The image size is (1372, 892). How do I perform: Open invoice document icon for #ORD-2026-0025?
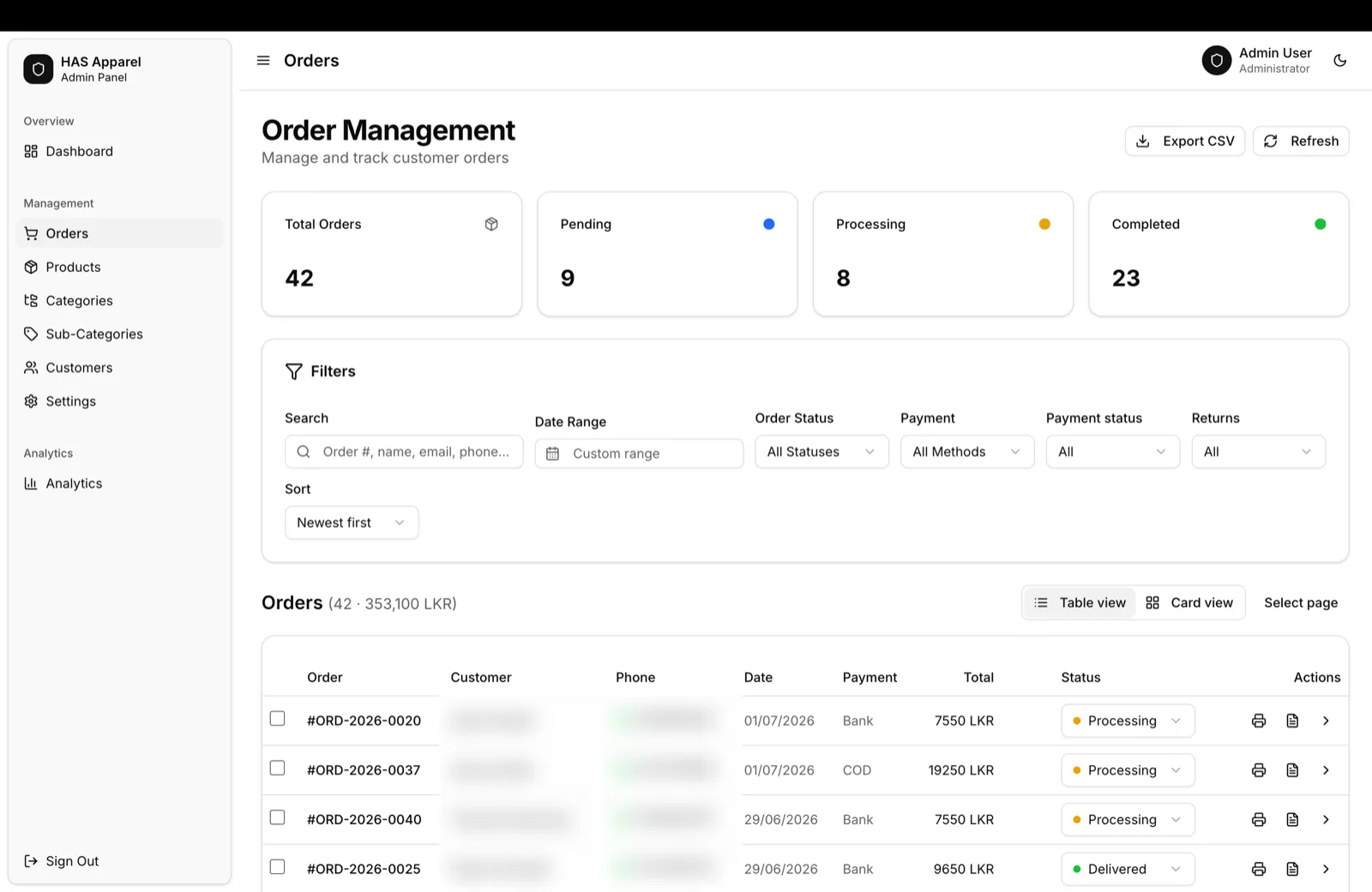point(1292,870)
